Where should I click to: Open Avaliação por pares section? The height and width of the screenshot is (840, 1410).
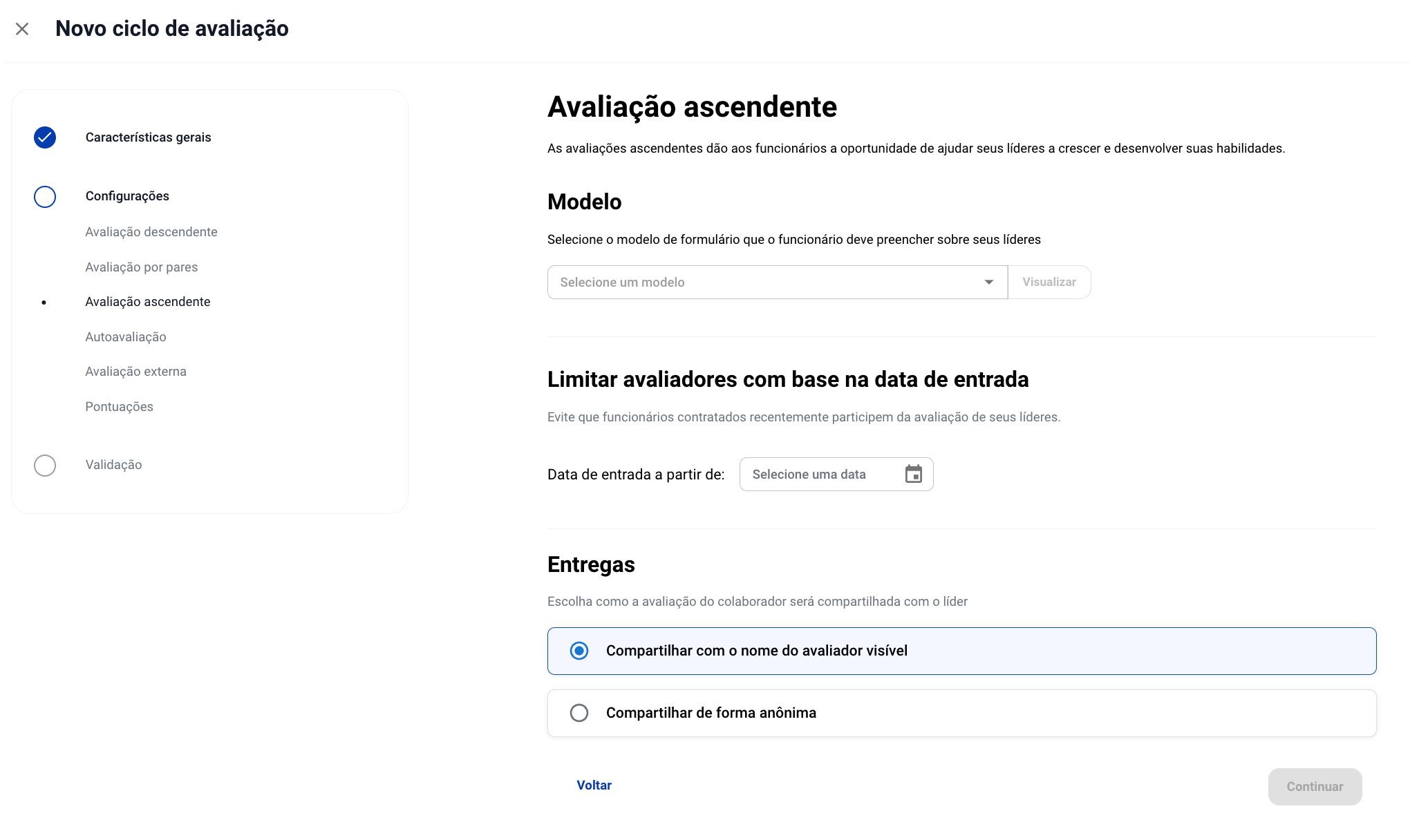coord(142,267)
